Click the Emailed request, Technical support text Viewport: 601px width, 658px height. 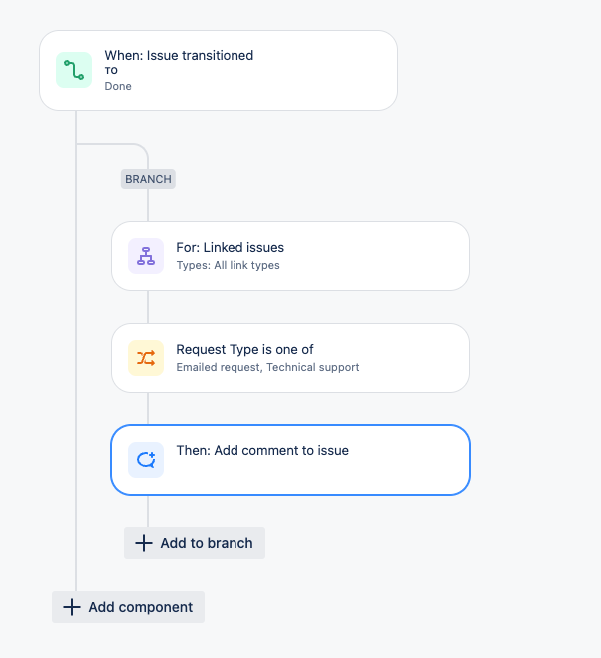[x=268, y=367]
